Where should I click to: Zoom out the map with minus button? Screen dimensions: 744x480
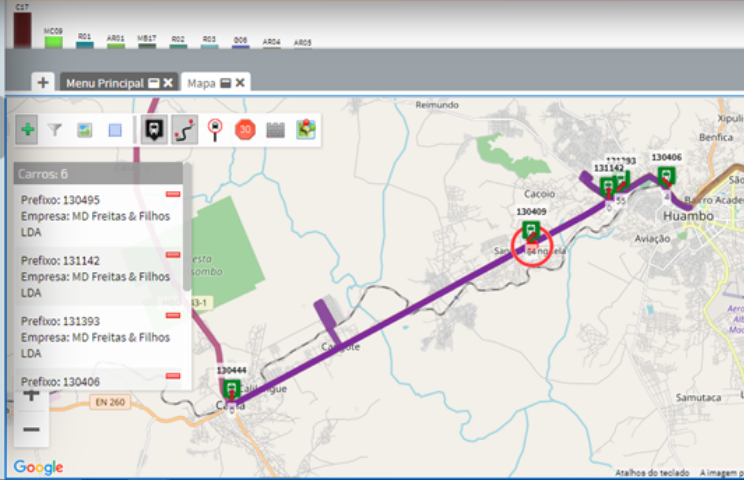(x=31, y=430)
